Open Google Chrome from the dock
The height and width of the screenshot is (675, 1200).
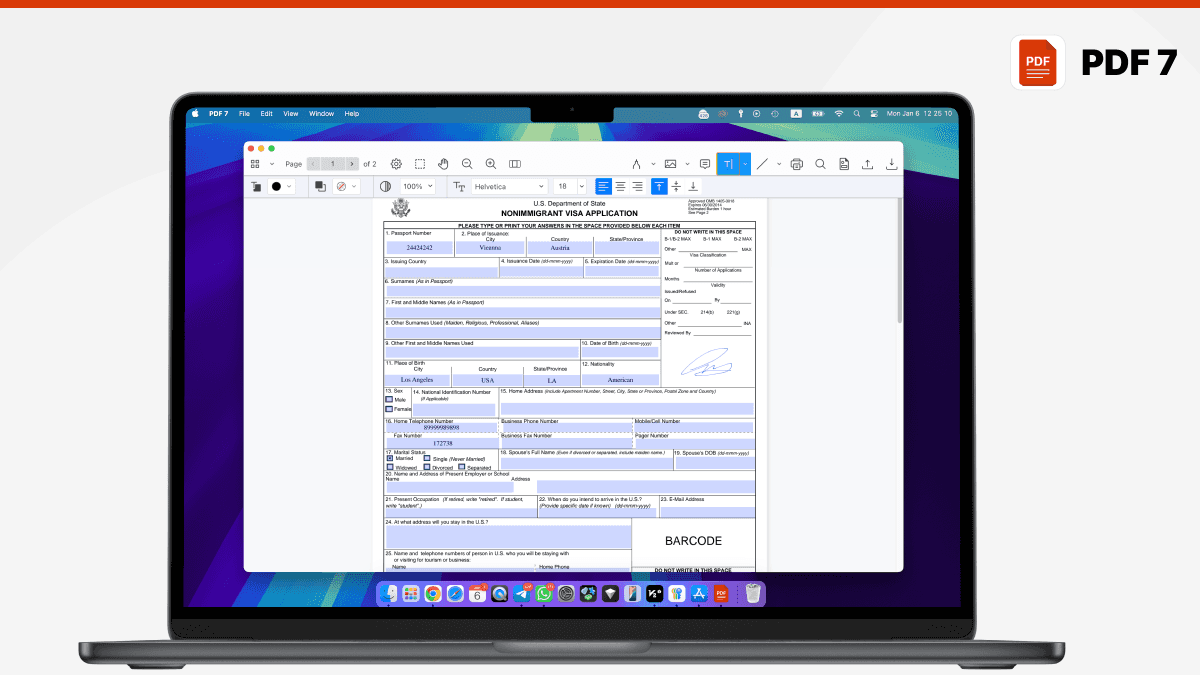click(x=432, y=594)
